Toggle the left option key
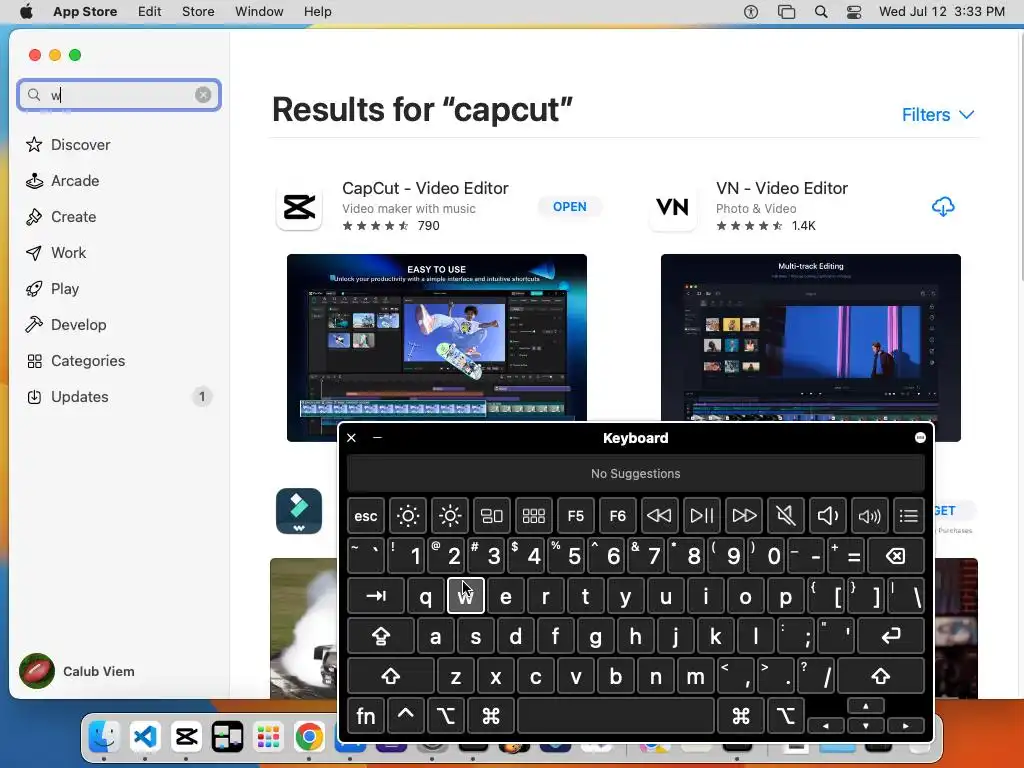Viewport: 1024px width, 768px height. pyautogui.click(x=446, y=716)
